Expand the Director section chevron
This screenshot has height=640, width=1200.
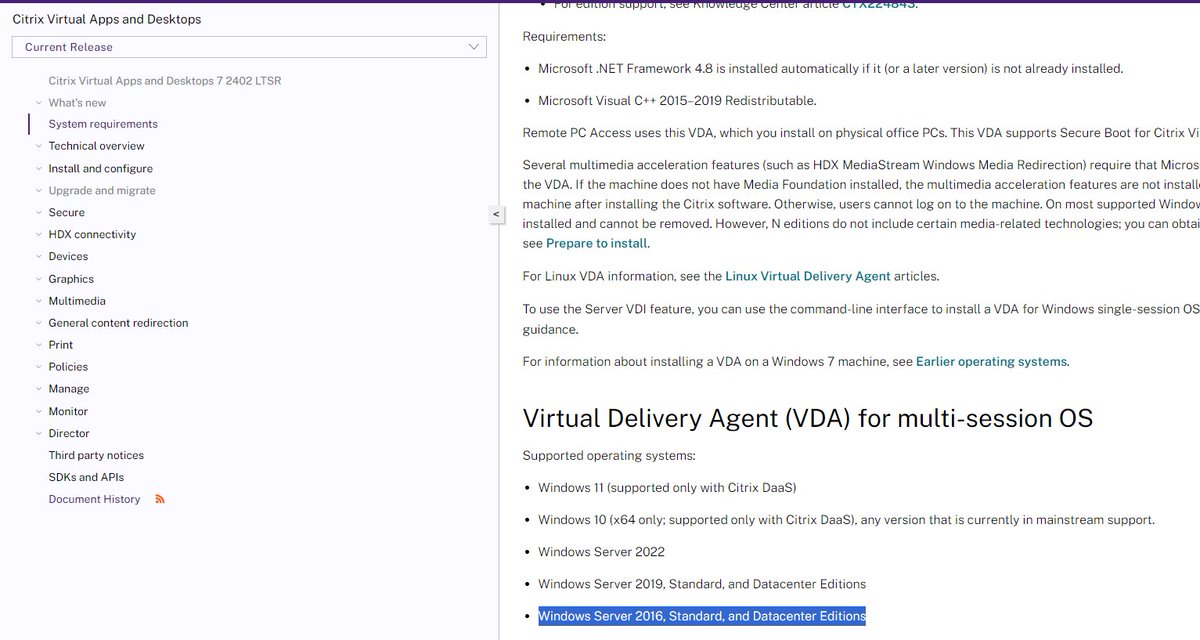38,434
